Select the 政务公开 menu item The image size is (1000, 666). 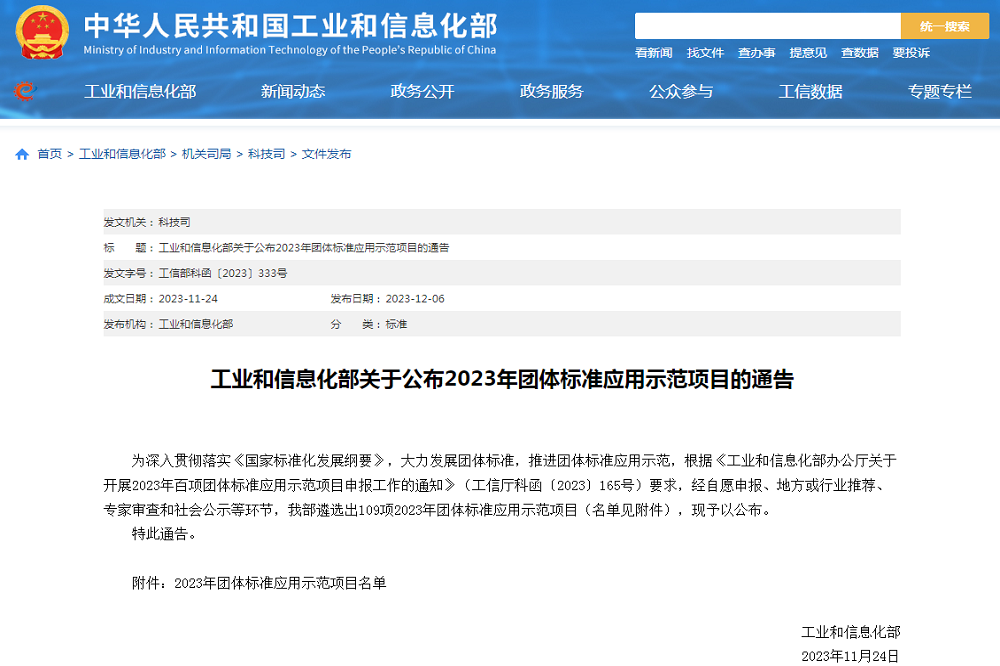(x=422, y=92)
